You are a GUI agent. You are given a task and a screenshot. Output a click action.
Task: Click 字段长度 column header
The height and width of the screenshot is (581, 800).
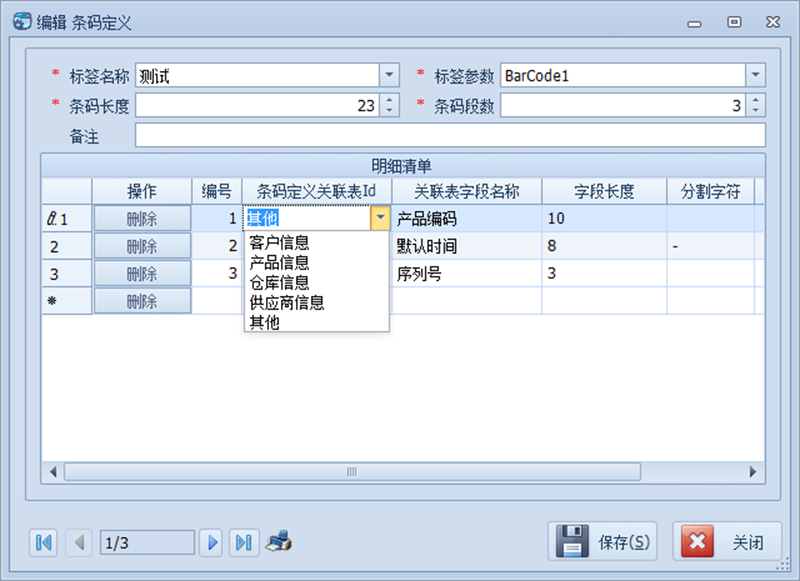coord(604,191)
